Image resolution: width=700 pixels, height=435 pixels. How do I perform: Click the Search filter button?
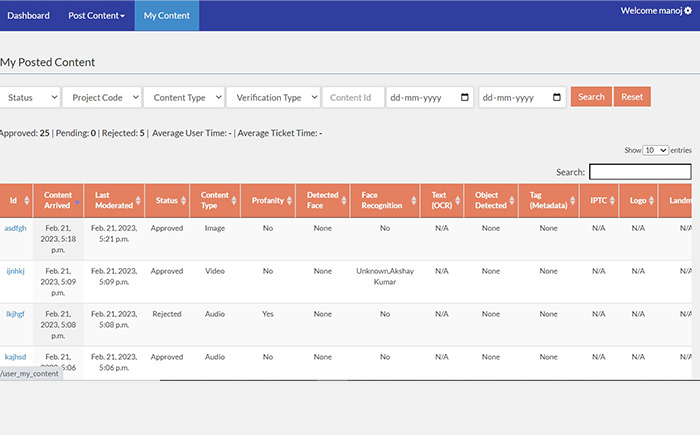[x=591, y=96]
